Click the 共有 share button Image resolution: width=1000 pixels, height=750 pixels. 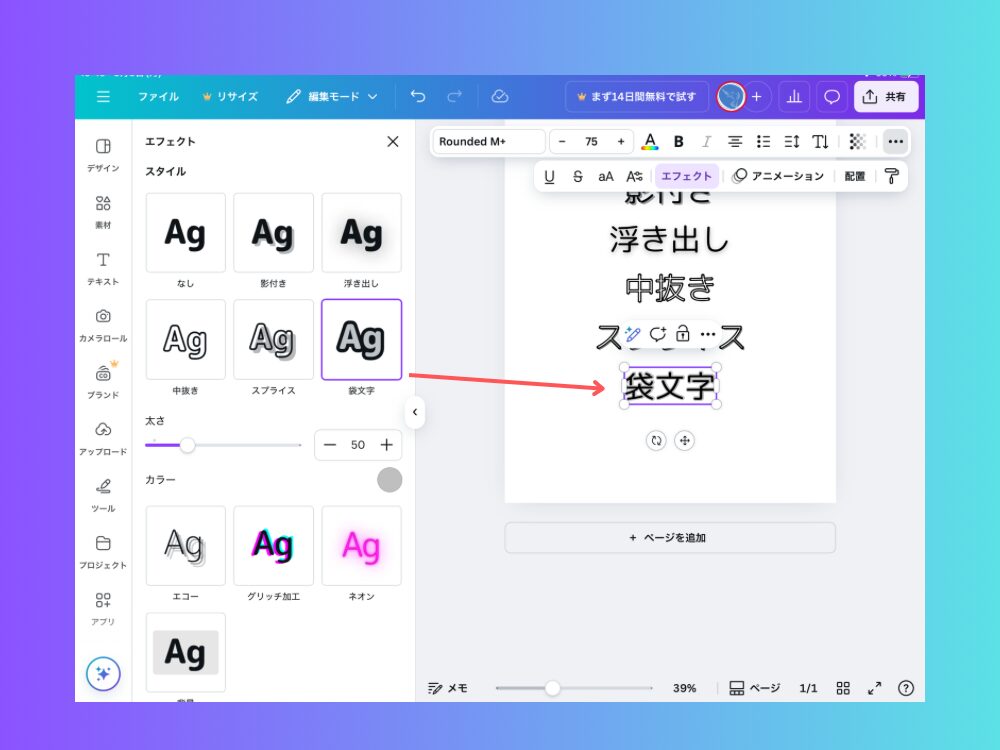[x=886, y=96]
